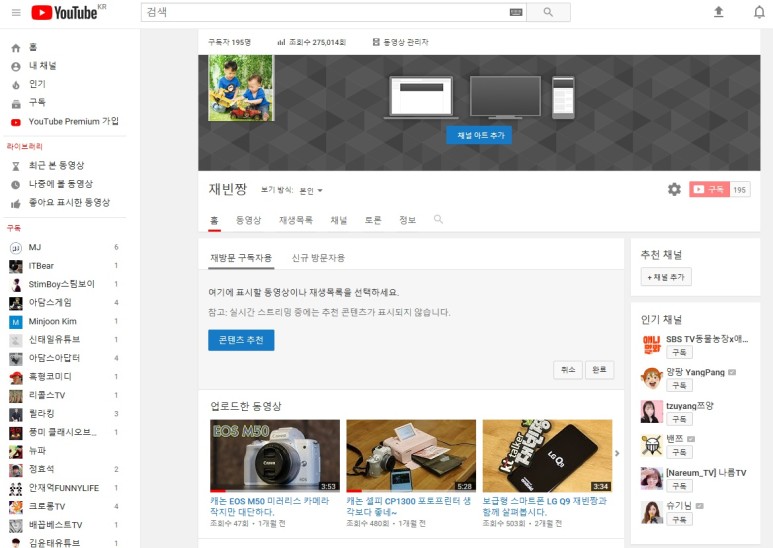Click the magnifier search button

tap(548, 12)
